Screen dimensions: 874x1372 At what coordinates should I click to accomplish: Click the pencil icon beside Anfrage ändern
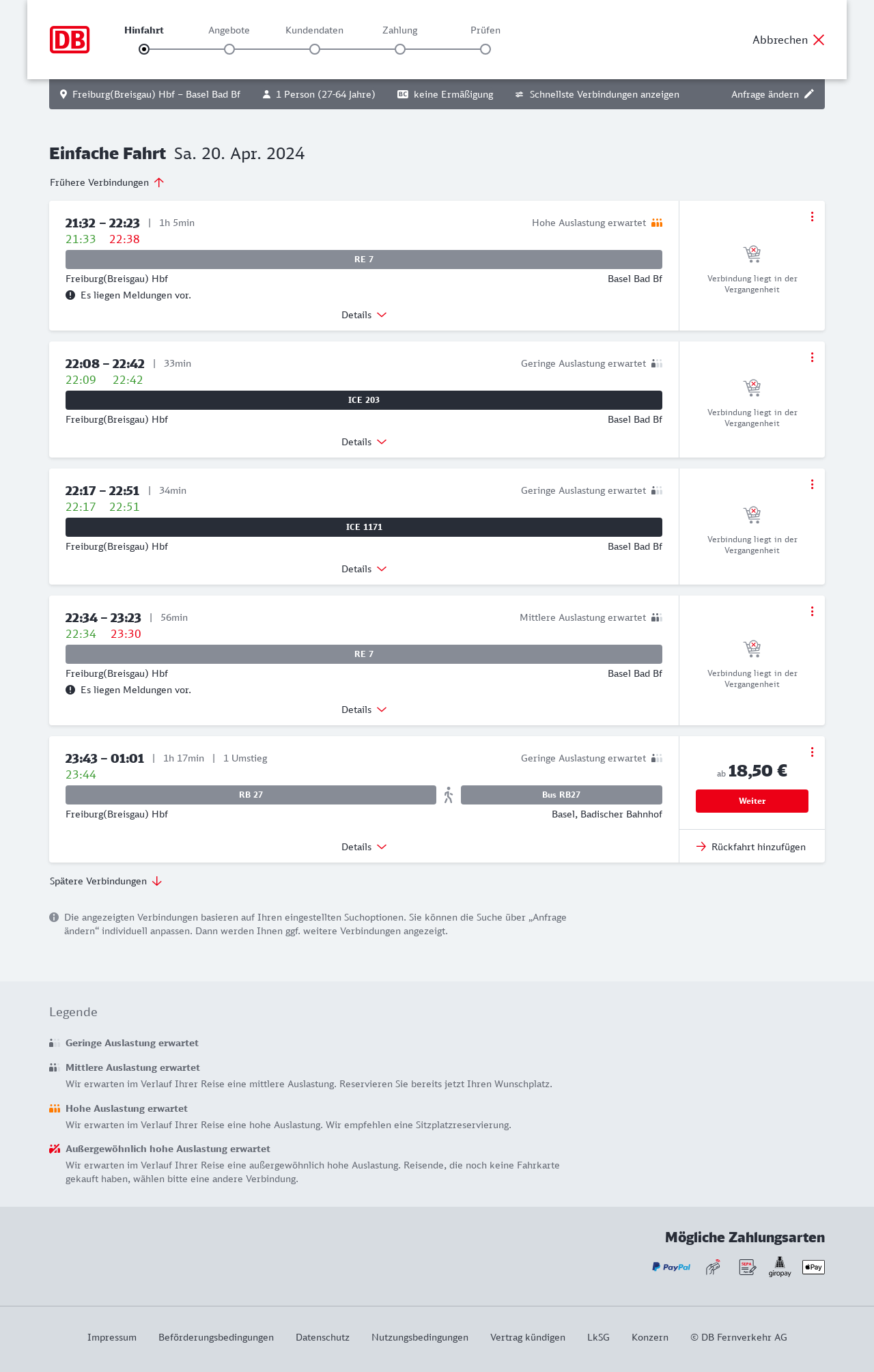pyautogui.click(x=809, y=94)
